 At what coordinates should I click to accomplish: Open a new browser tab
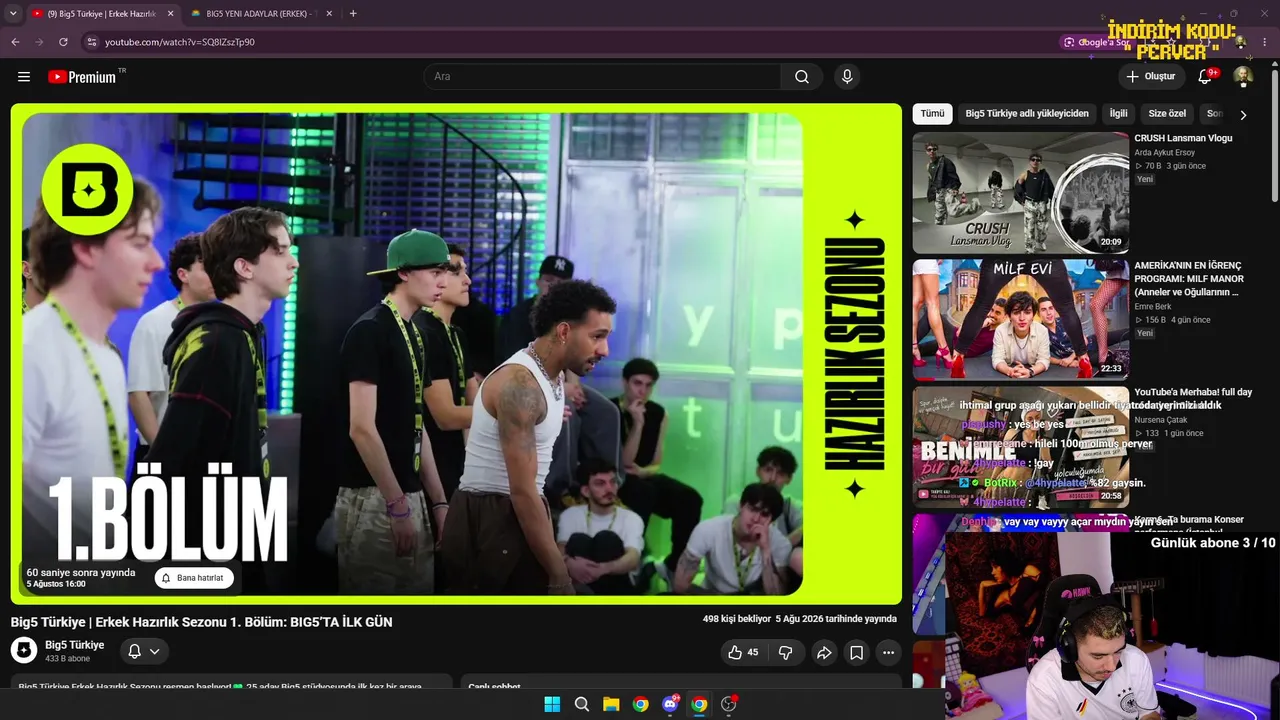[x=353, y=13]
